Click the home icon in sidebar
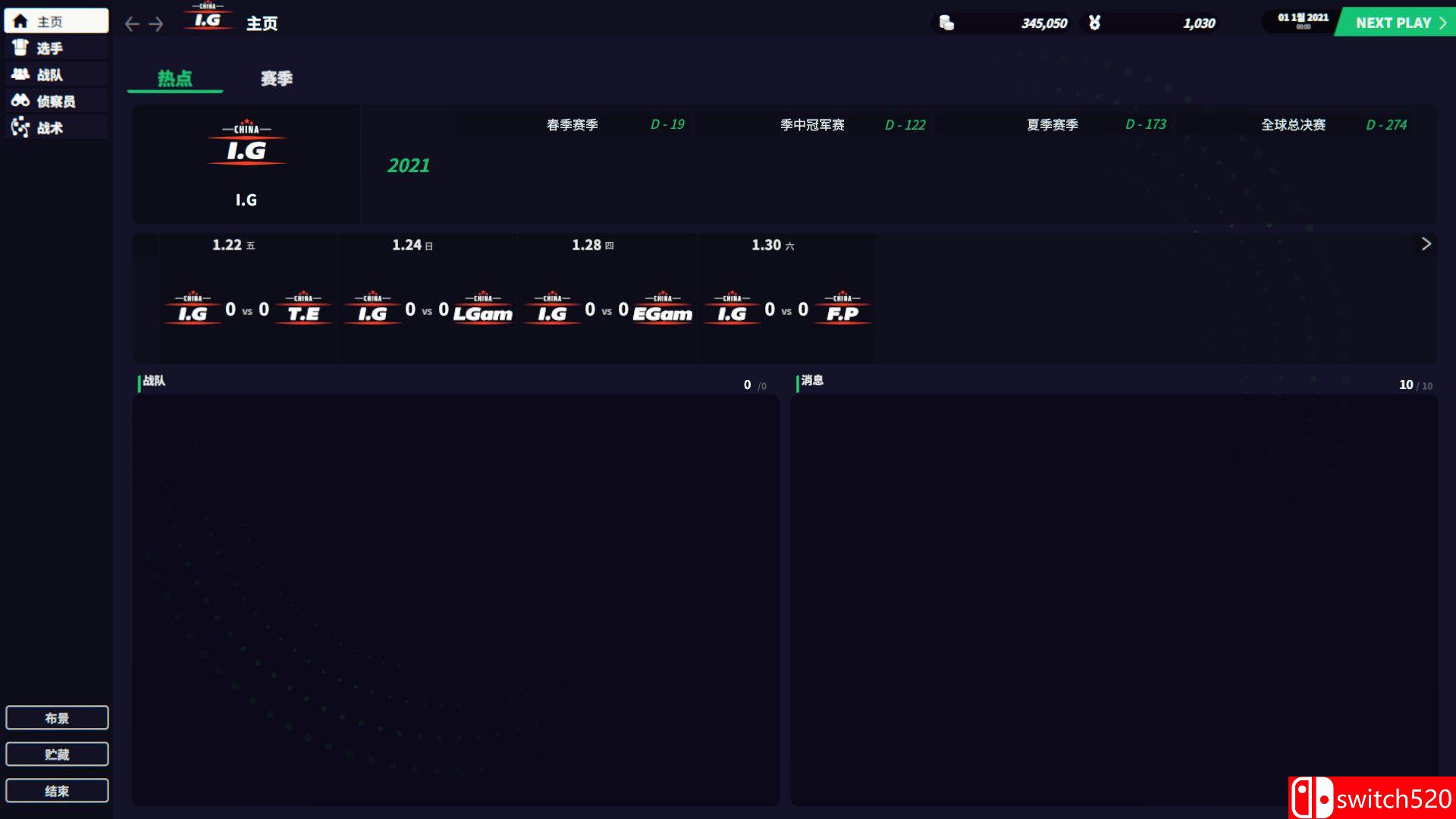The image size is (1456, 819). click(x=20, y=21)
